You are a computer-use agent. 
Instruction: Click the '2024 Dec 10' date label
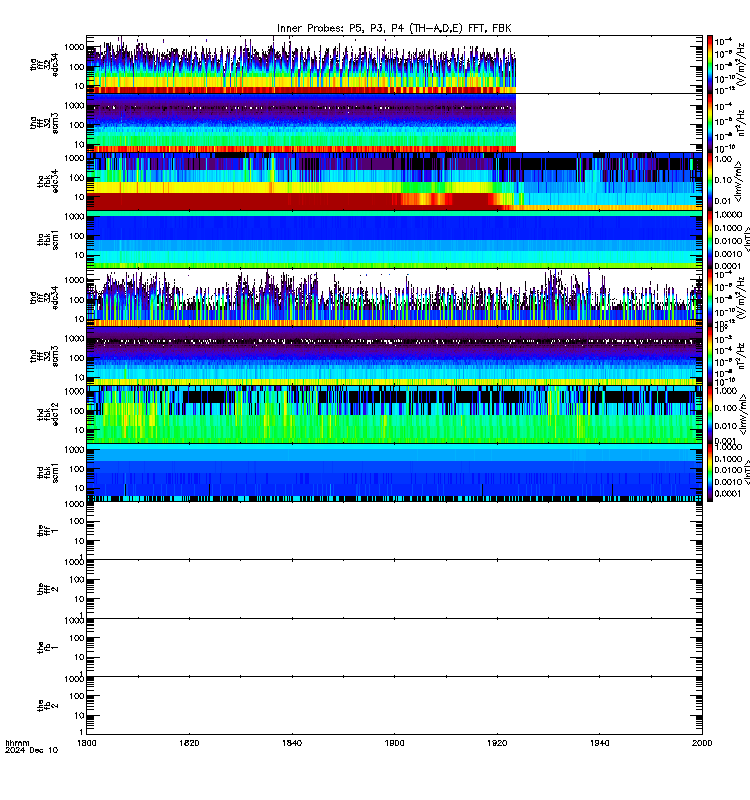pos(32,751)
